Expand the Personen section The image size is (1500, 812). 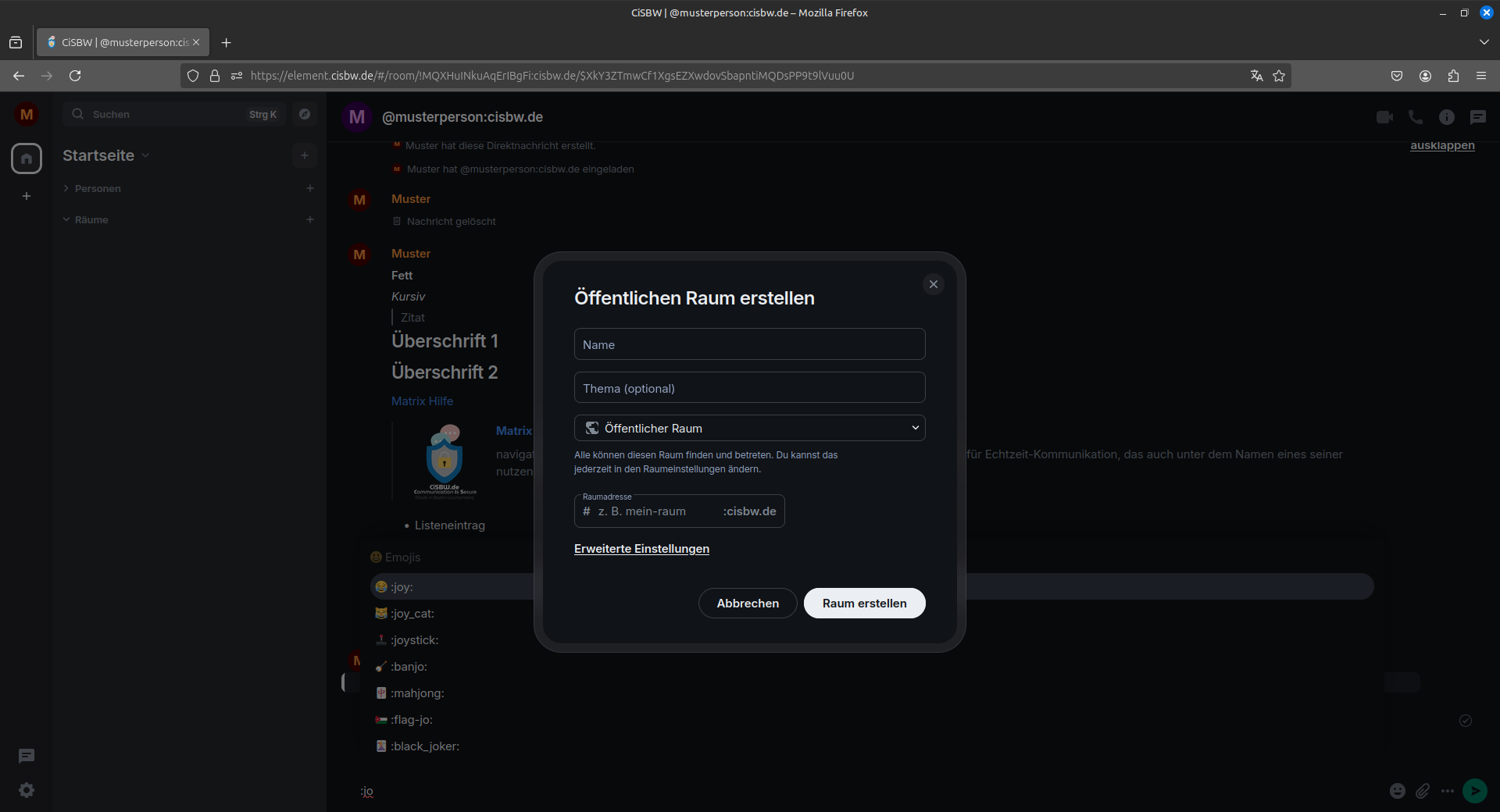[x=97, y=188]
